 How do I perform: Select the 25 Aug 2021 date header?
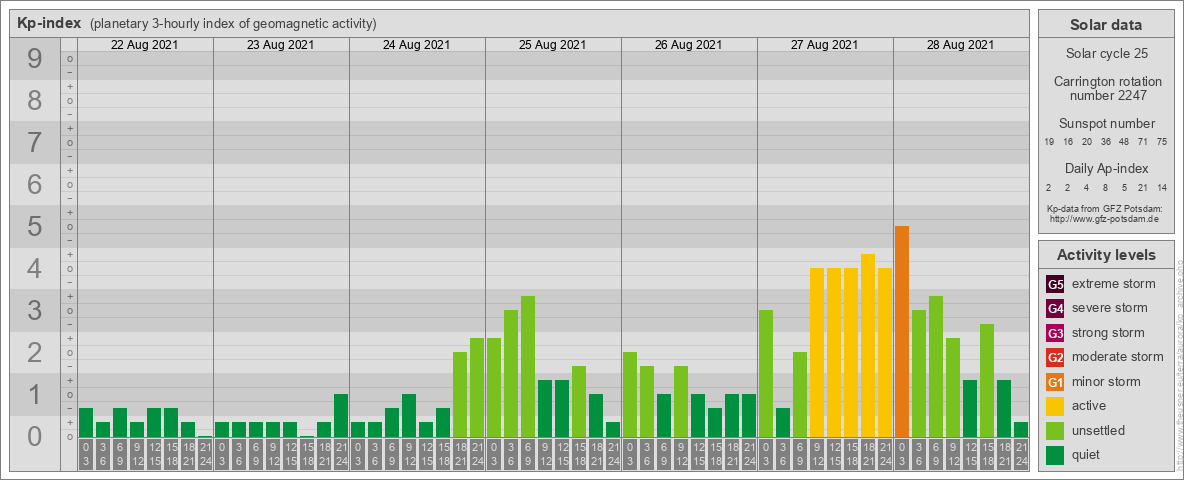553,45
